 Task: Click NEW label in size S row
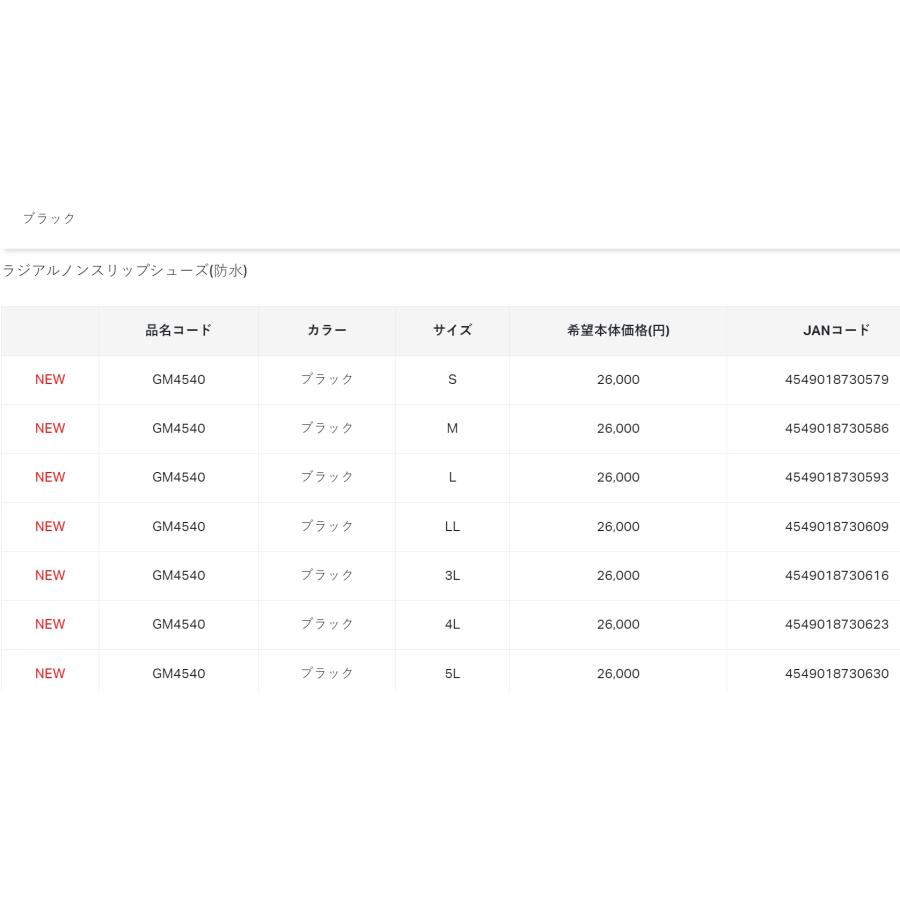click(50, 379)
